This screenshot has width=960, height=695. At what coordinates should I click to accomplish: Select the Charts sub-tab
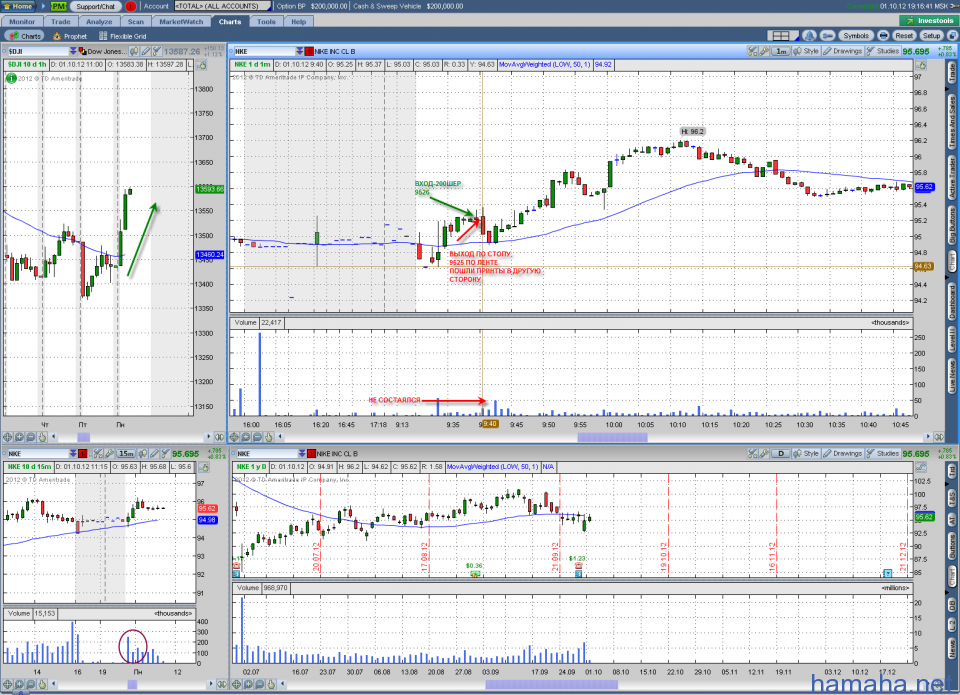pyautogui.click(x=26, y=36)
